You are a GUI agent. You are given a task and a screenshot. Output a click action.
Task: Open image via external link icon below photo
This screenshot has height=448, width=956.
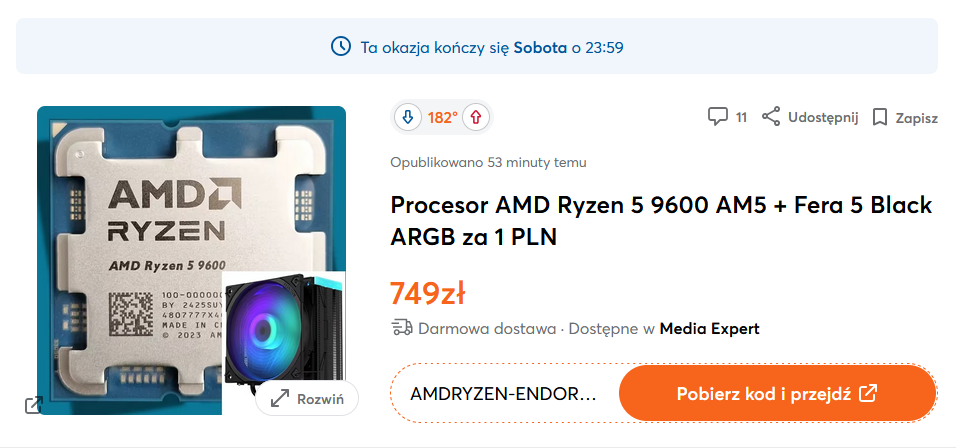[33, 404]
